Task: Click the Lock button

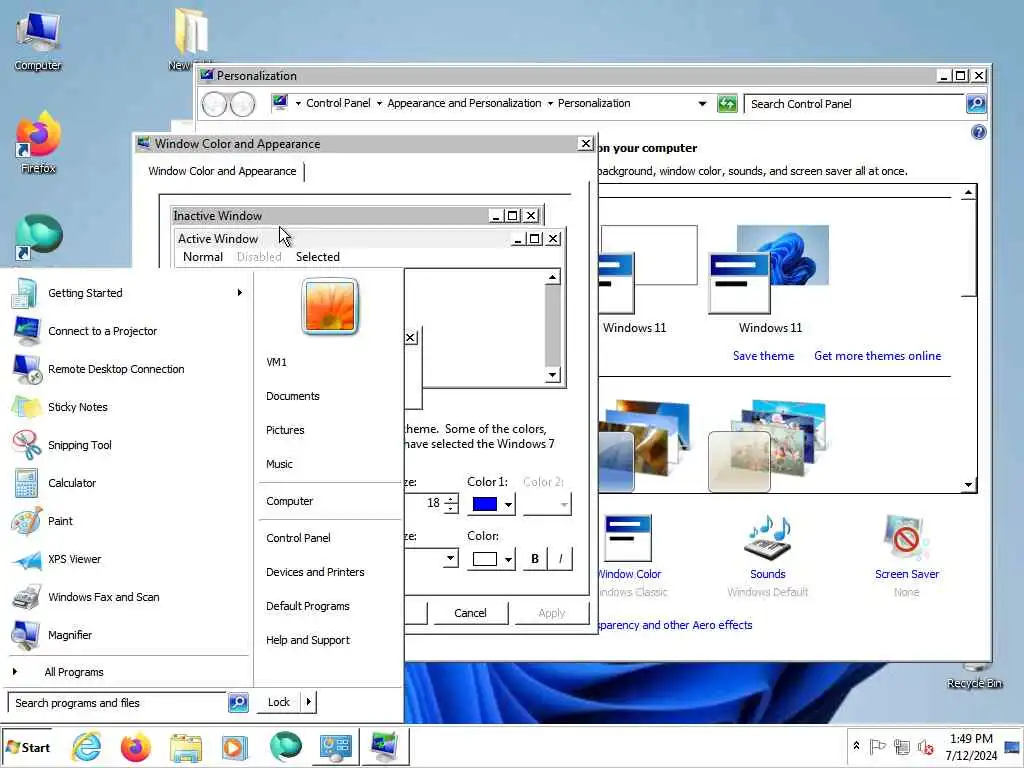Action: pyautogui.click(x=279, y=702)
